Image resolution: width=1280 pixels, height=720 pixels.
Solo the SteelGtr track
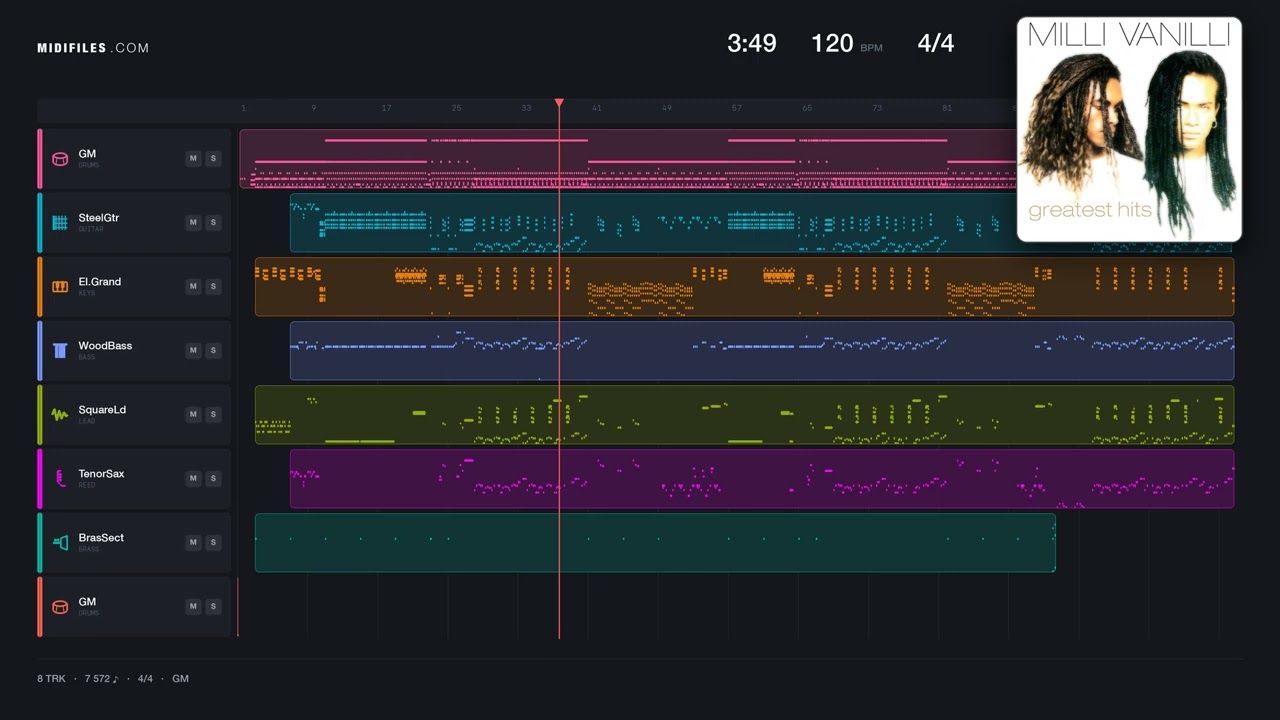coord(213,223)
